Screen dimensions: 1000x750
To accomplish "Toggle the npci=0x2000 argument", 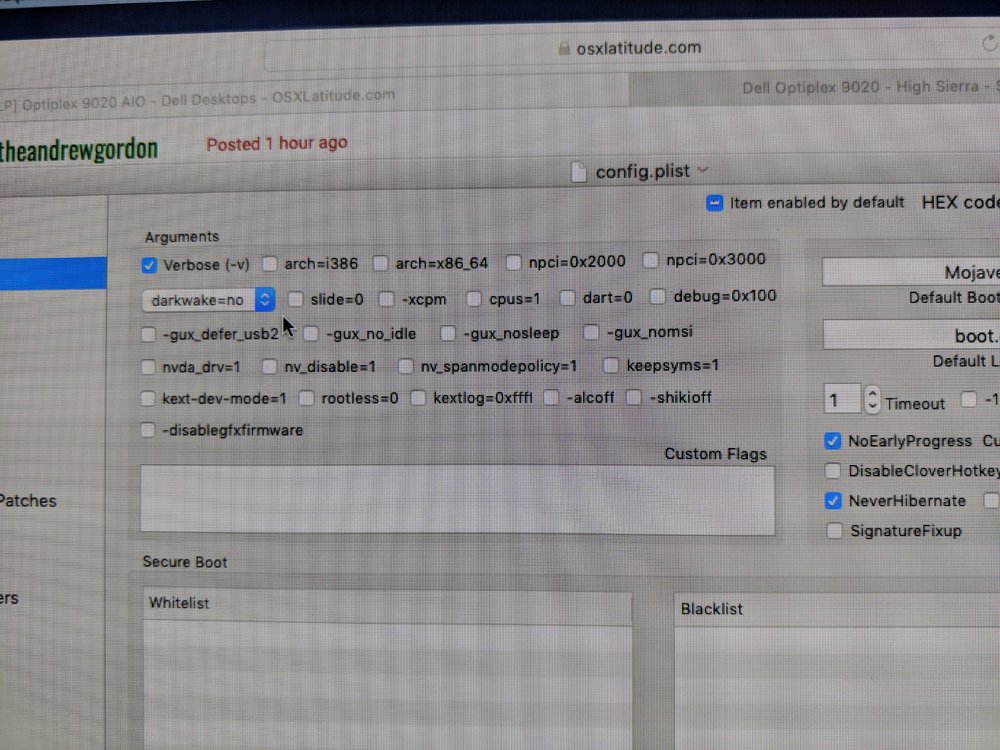I will click(513, 262).
